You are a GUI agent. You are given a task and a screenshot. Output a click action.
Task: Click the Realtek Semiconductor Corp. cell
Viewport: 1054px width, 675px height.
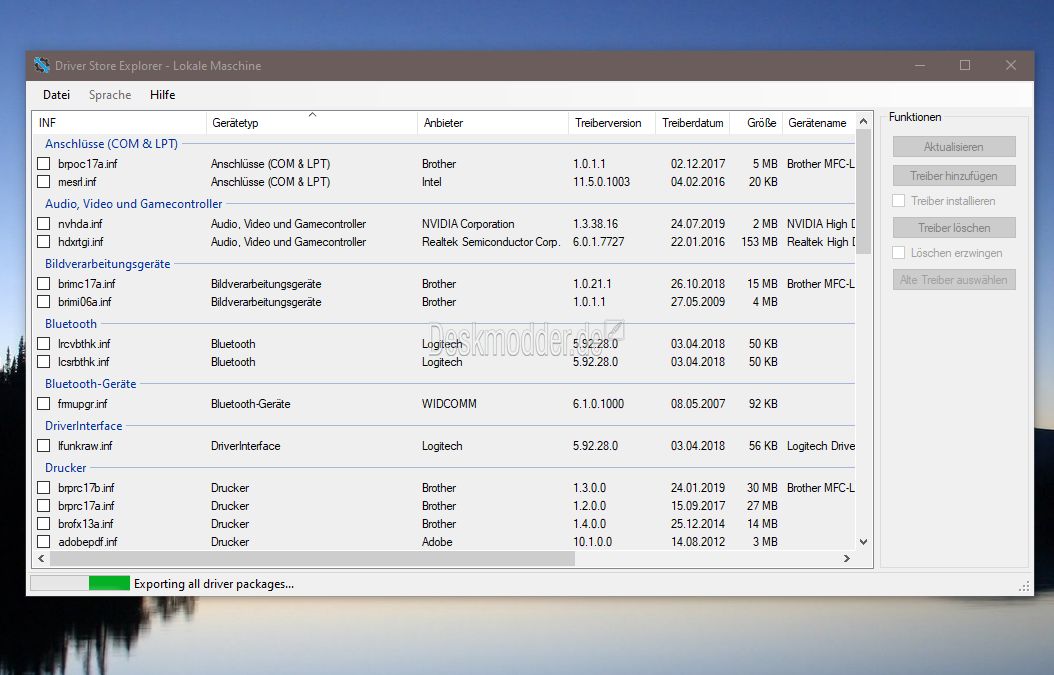click(491, 241)
